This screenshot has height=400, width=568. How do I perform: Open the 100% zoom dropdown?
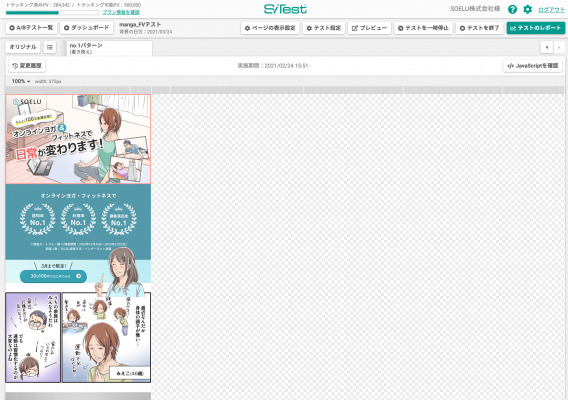point(21,81)
